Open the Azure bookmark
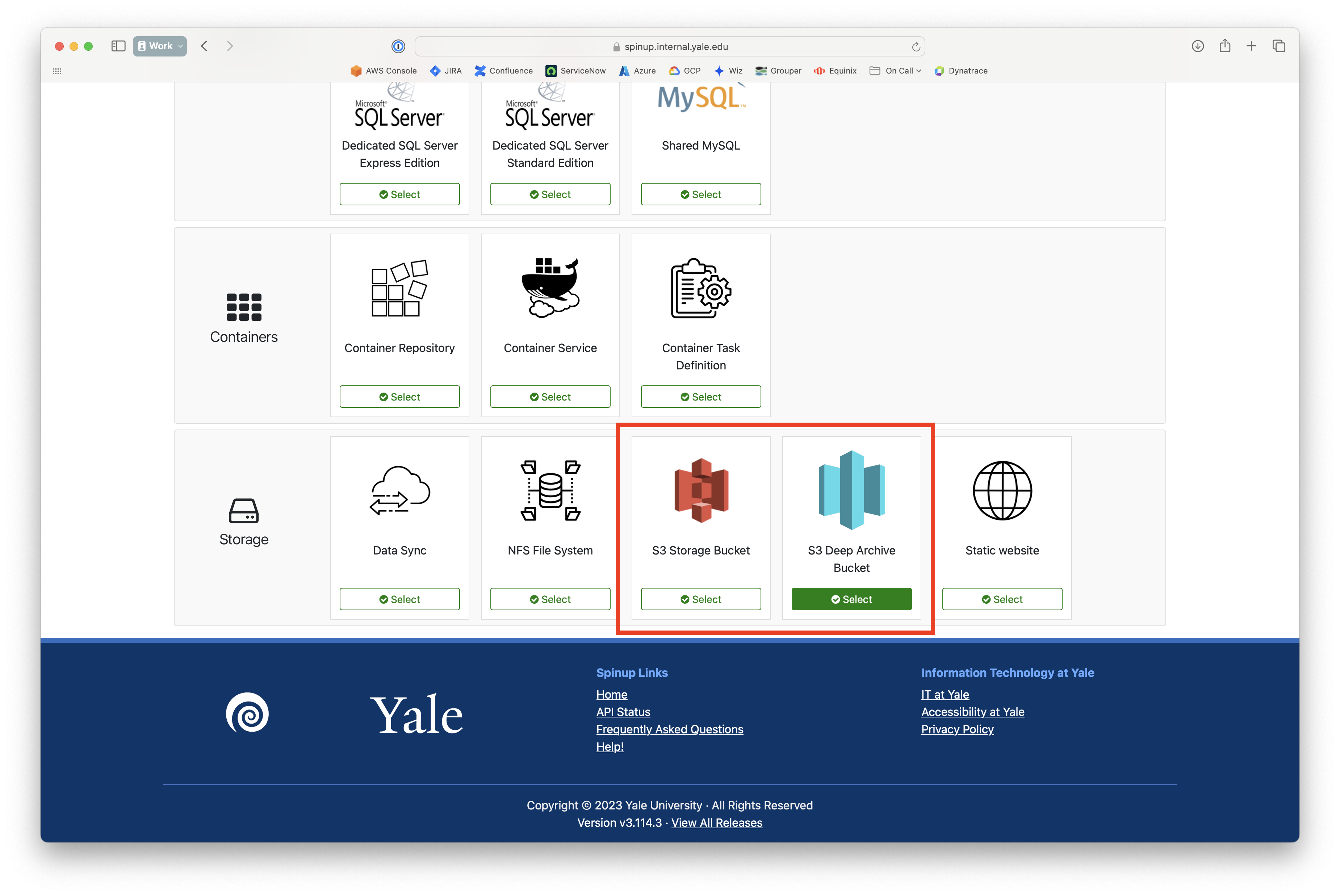 pyautogui.click(x=637, y=71)
